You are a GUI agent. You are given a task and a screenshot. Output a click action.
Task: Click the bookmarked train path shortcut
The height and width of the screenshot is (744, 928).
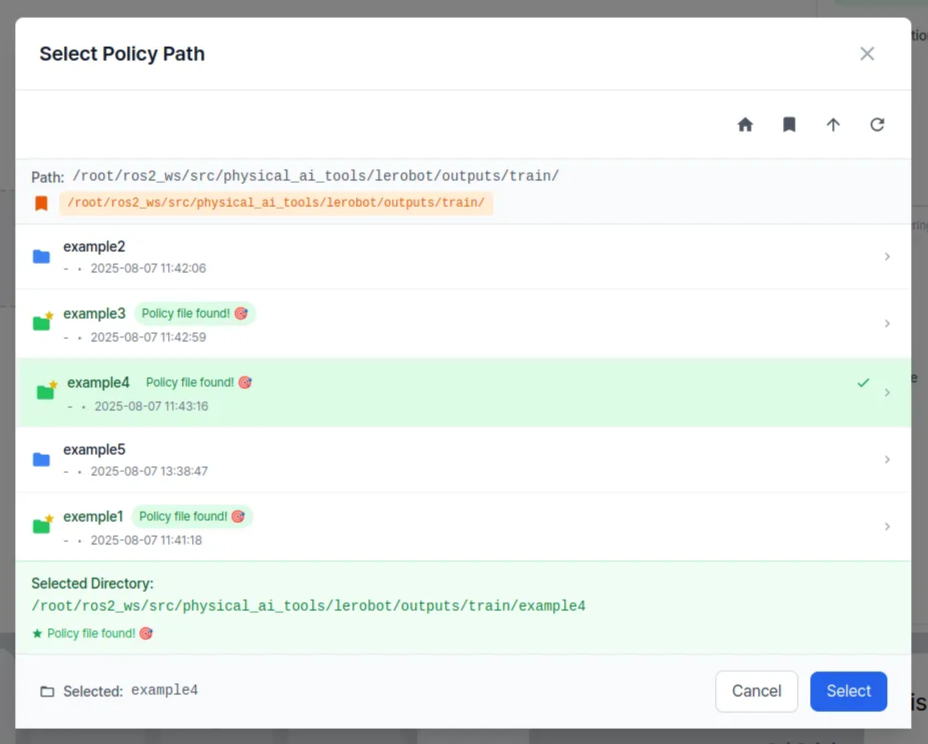point(277,202)
